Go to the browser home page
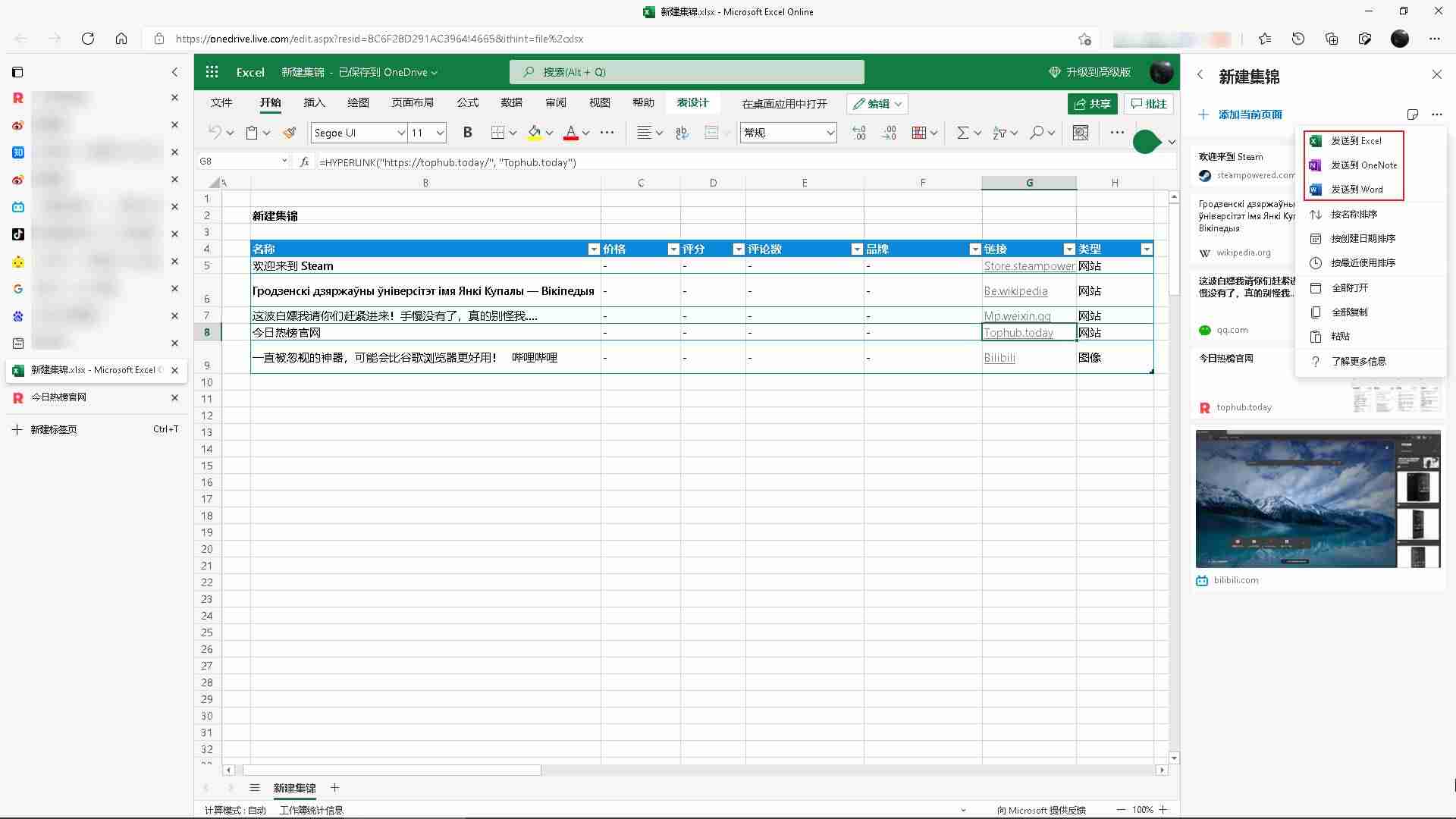 121,39
